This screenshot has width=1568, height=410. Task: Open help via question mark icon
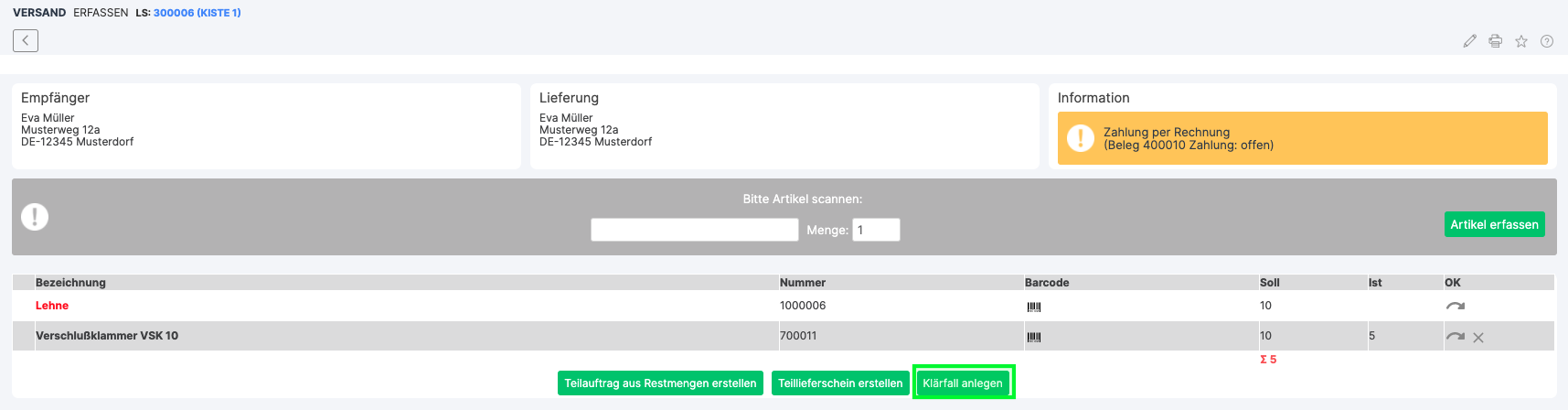(1547, 41)
